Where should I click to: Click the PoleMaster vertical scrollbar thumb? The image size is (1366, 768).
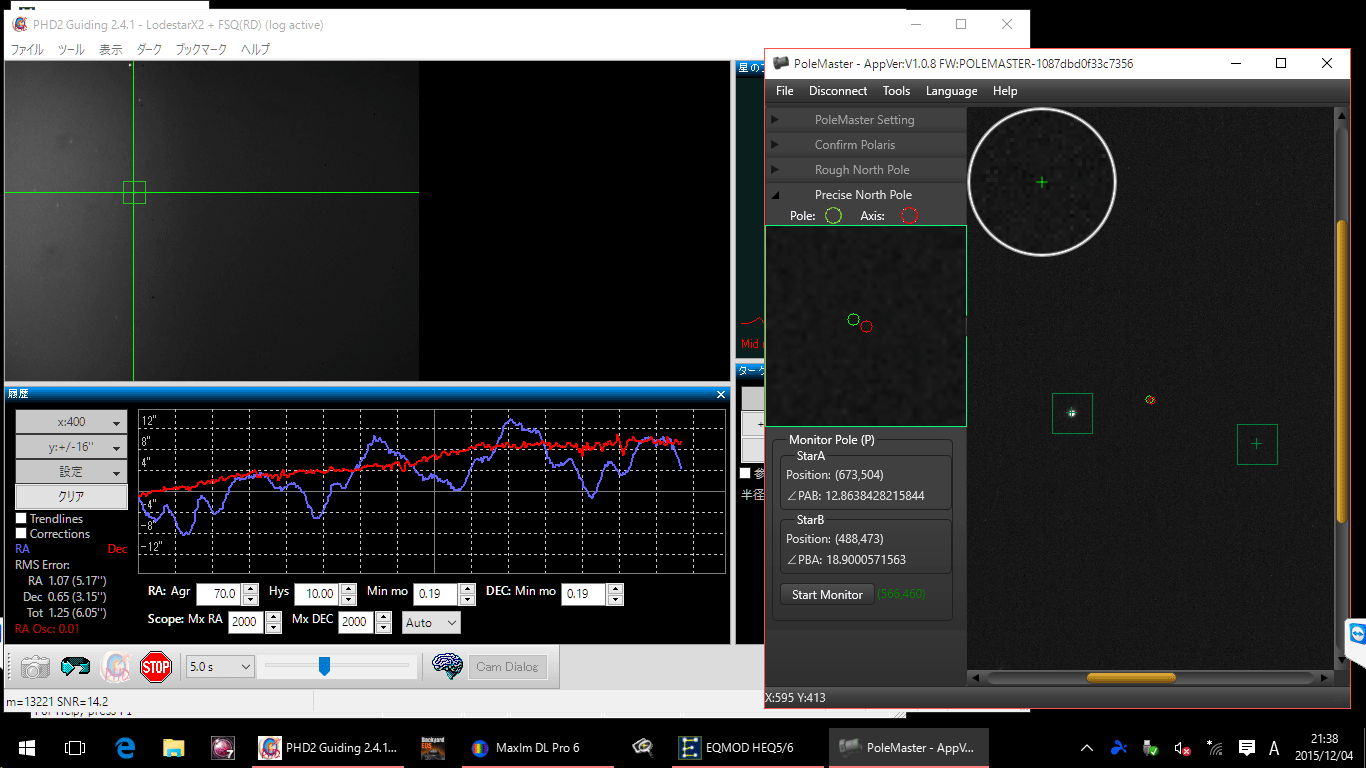pos(1342,371)
